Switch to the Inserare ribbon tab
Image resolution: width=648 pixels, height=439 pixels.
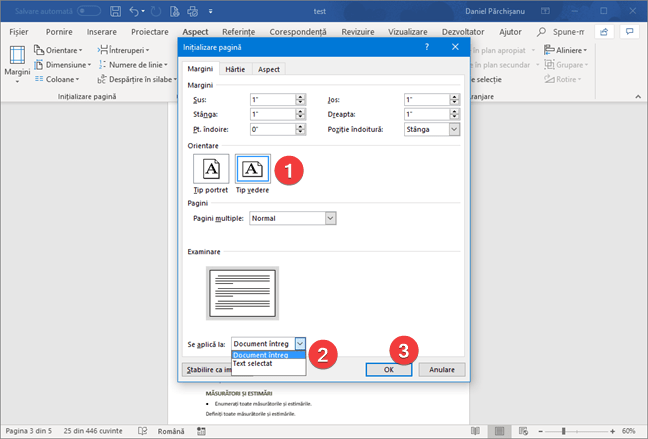tap(102, 32)
